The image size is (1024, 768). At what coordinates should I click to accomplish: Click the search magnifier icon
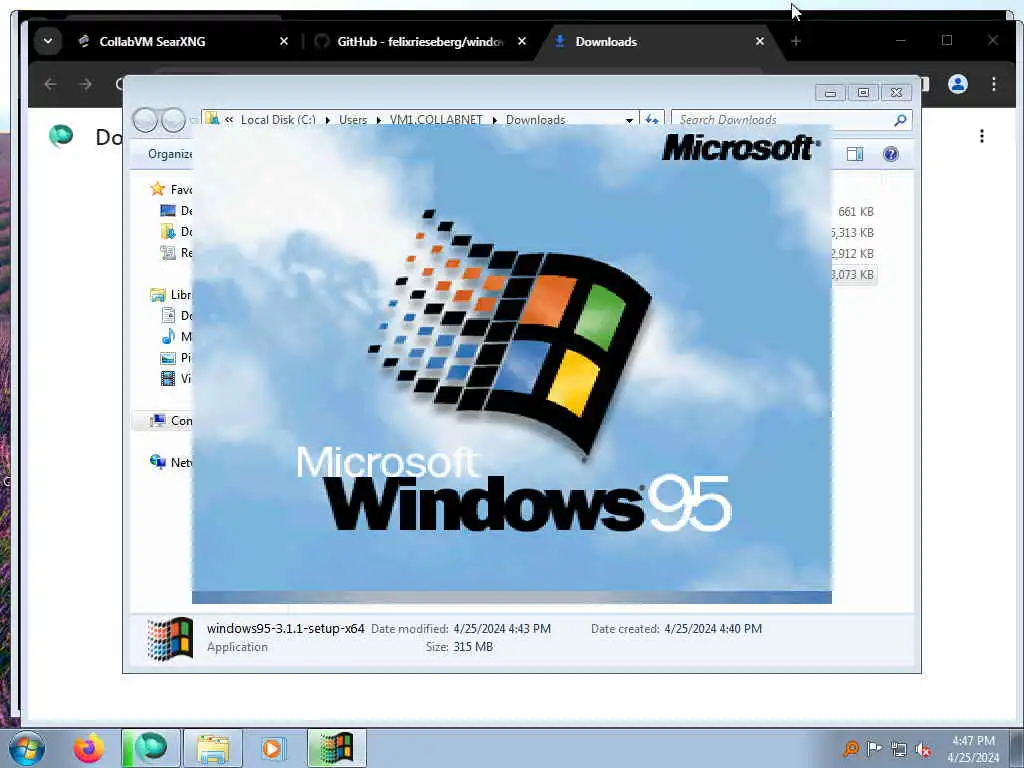900,120
